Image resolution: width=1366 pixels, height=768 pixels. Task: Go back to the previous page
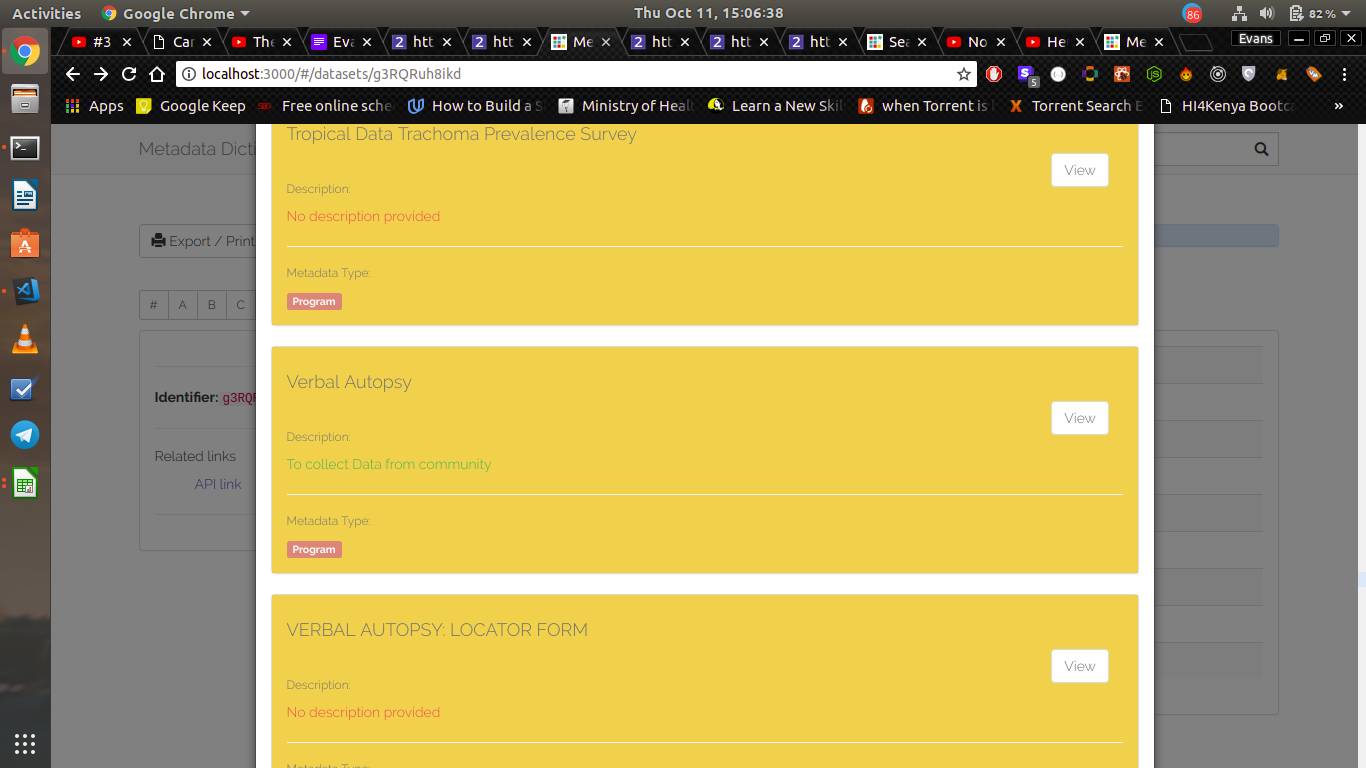[72, 74]
